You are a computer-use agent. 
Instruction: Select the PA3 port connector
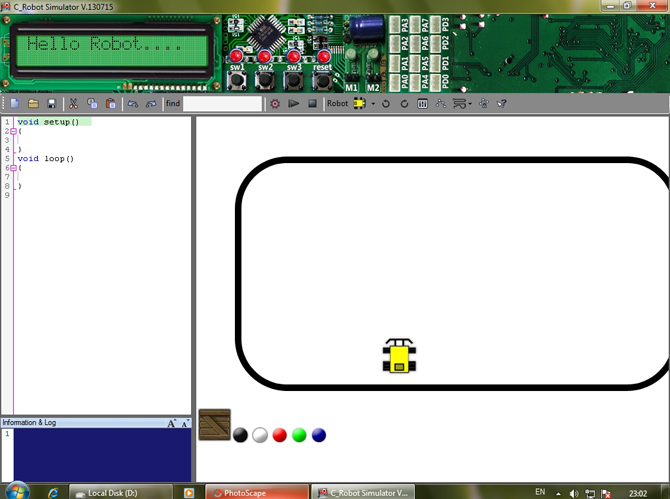394,25
